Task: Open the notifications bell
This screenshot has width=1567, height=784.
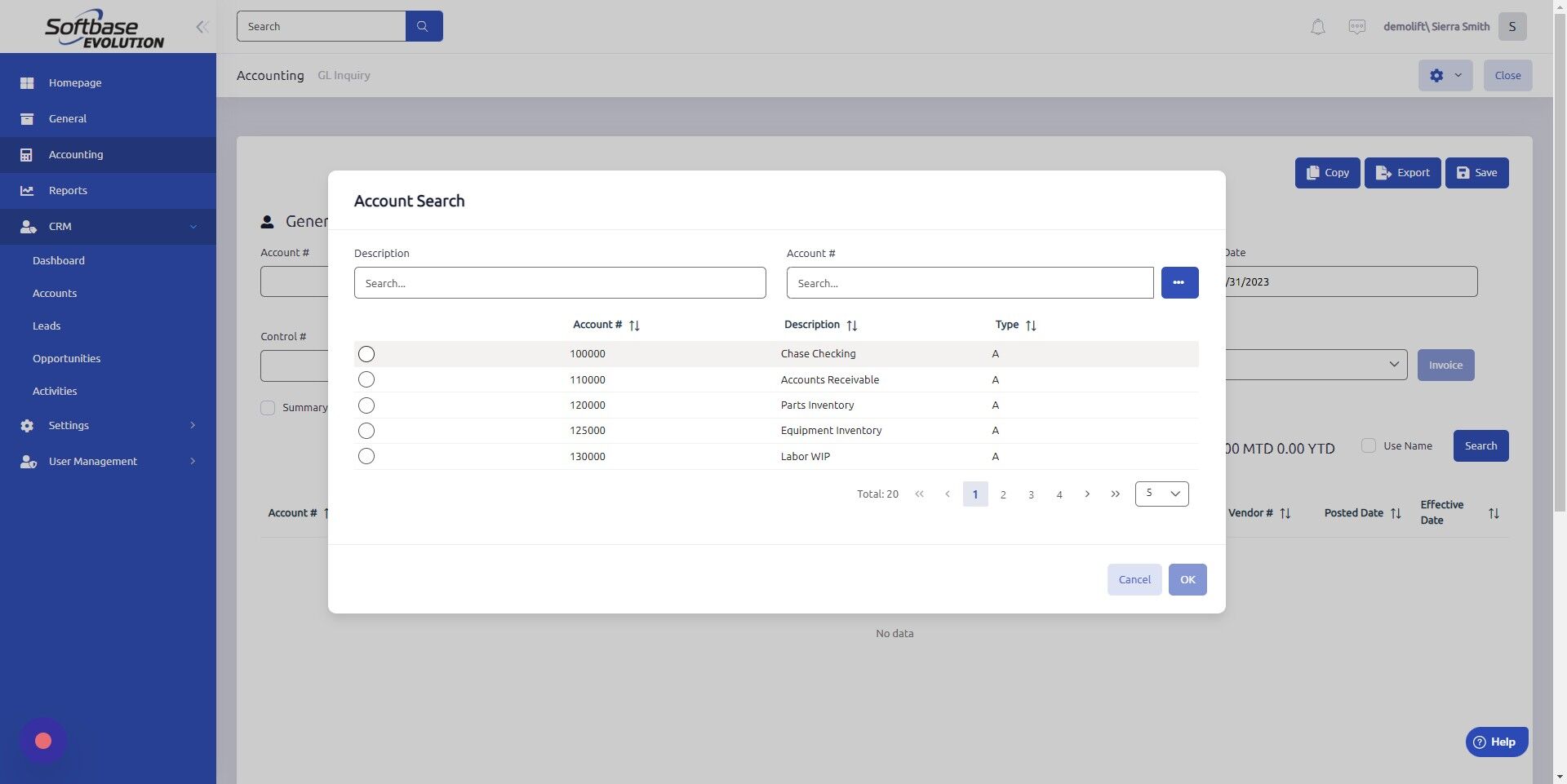Action: pyautogui.click(x=1317, y=27)
